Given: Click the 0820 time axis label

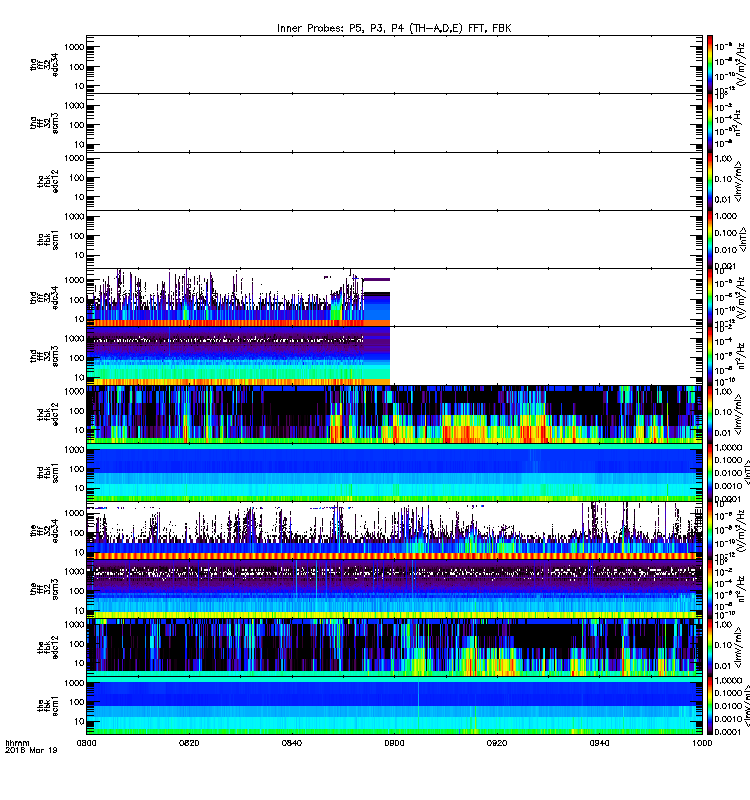Looking at the screenshot, I should point(189,743).
